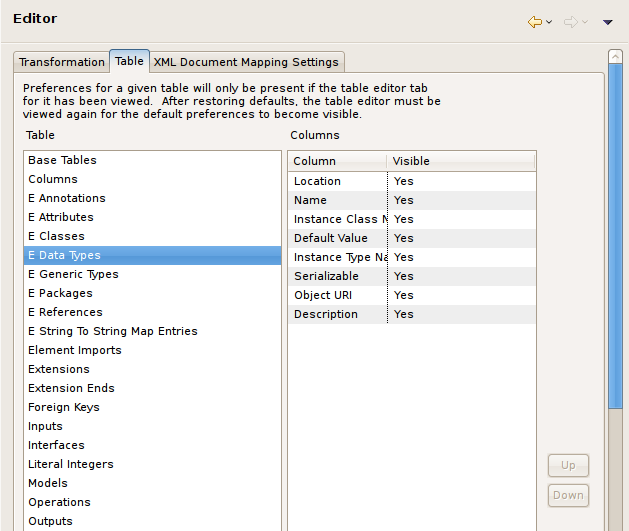The height and width of the screenshot is (531, 629).
Task: Open the forward history dropdown arrow
Action: (x=586, y=22)
